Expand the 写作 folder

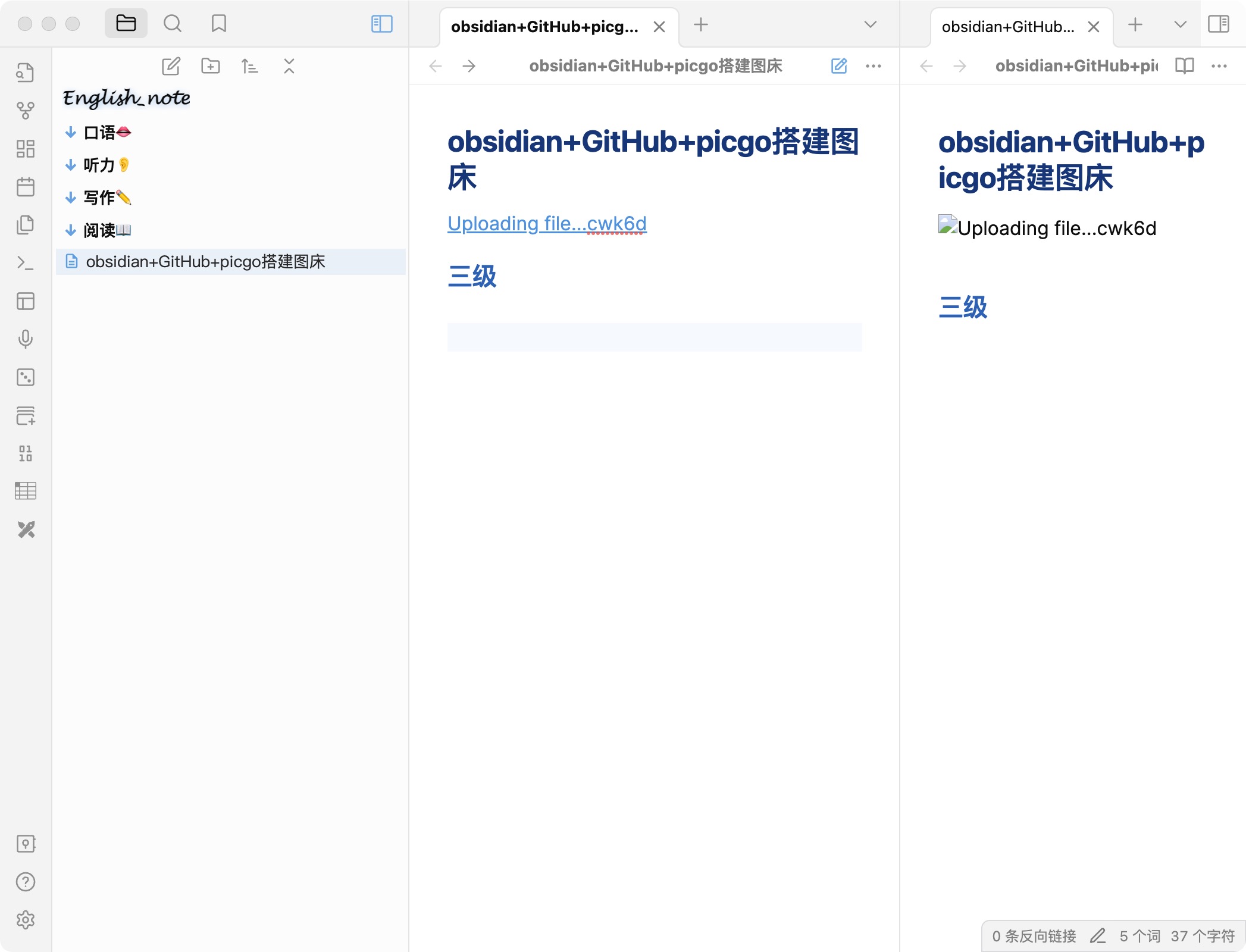click(99, 198)
